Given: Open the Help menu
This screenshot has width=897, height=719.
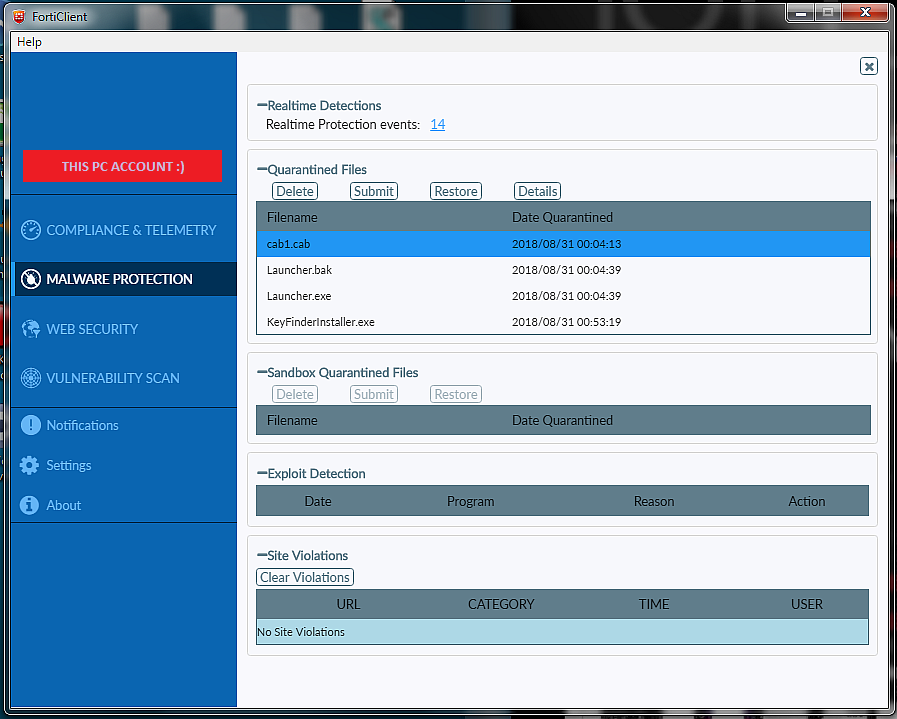Looking at the screenshot, I should tap(30, 42).
